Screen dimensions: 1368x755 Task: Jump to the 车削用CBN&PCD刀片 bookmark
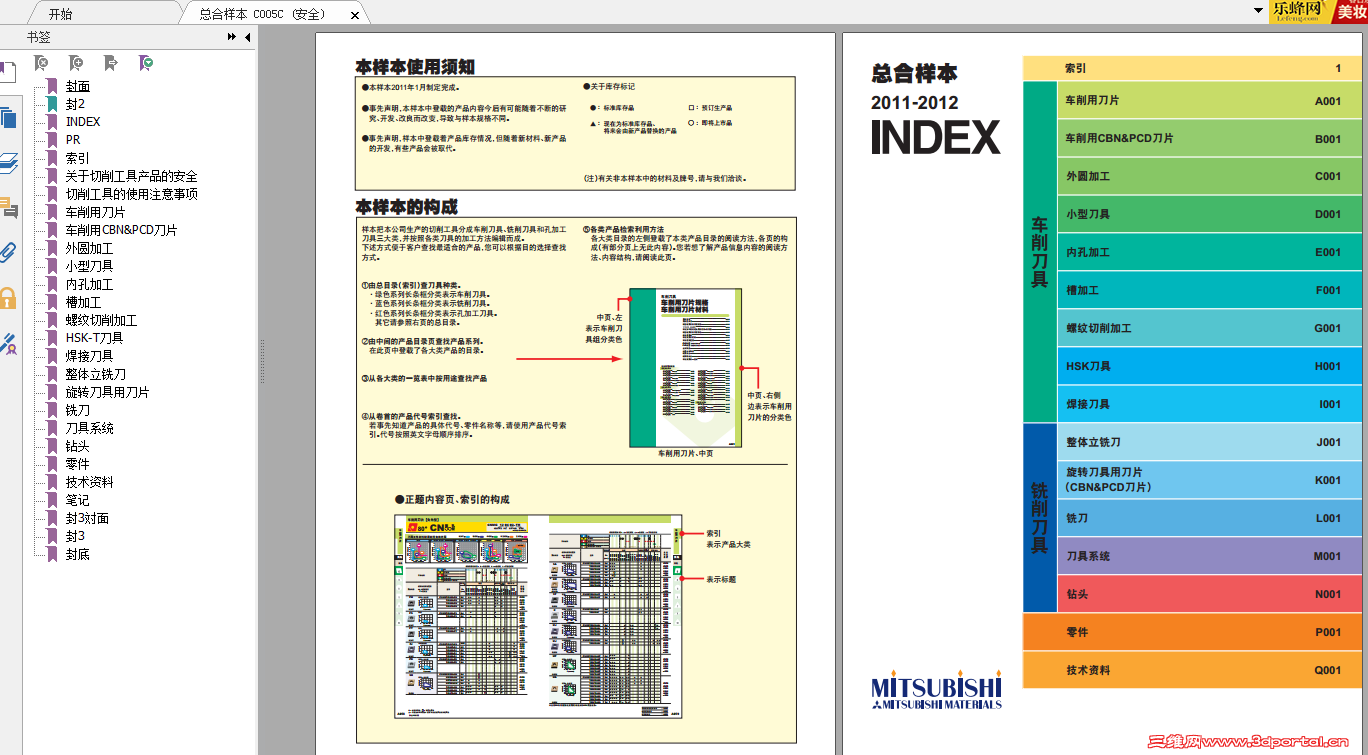pyautogui.click(x=122, y=230)
